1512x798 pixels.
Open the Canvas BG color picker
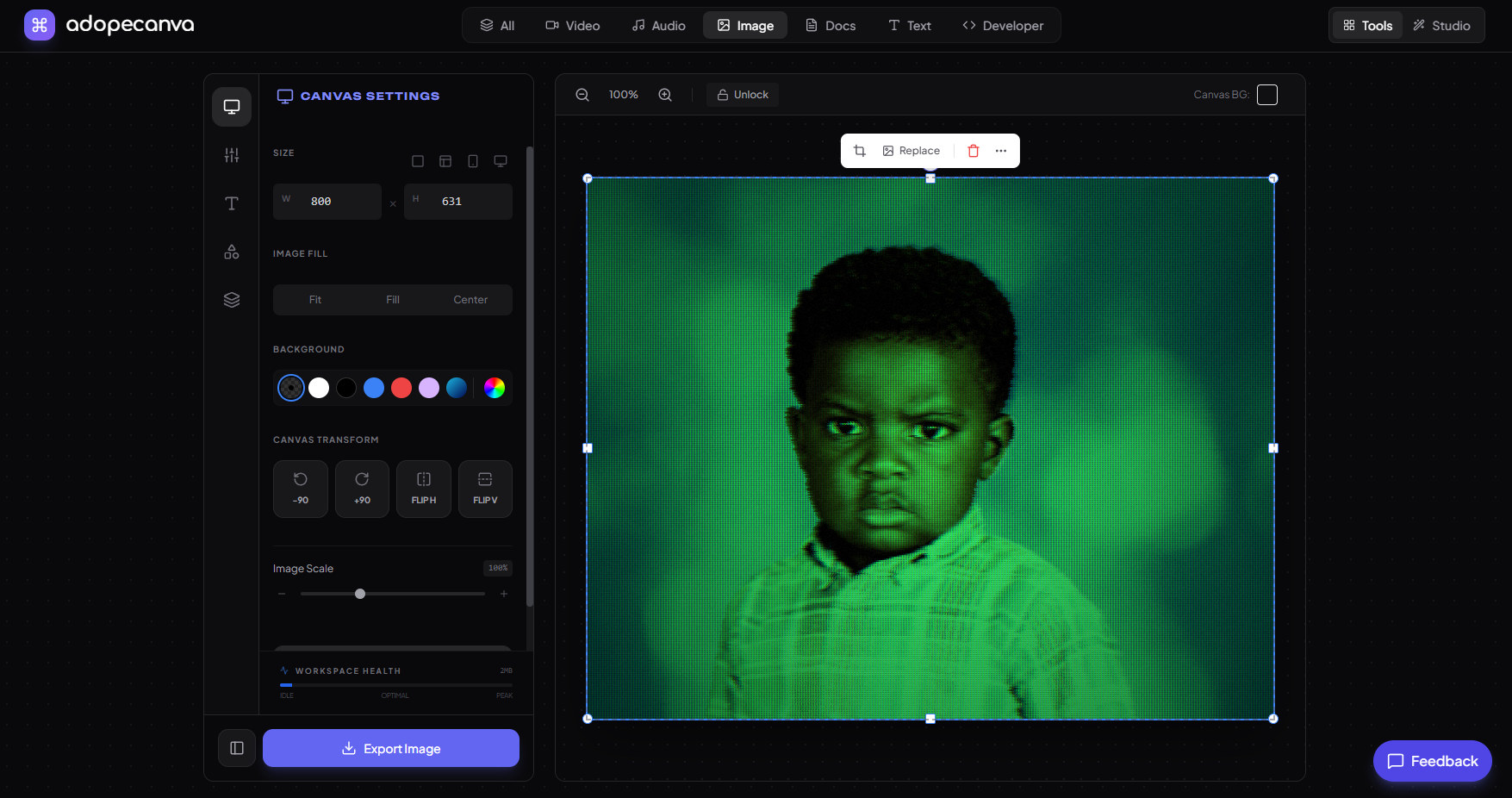point(1266,95)
